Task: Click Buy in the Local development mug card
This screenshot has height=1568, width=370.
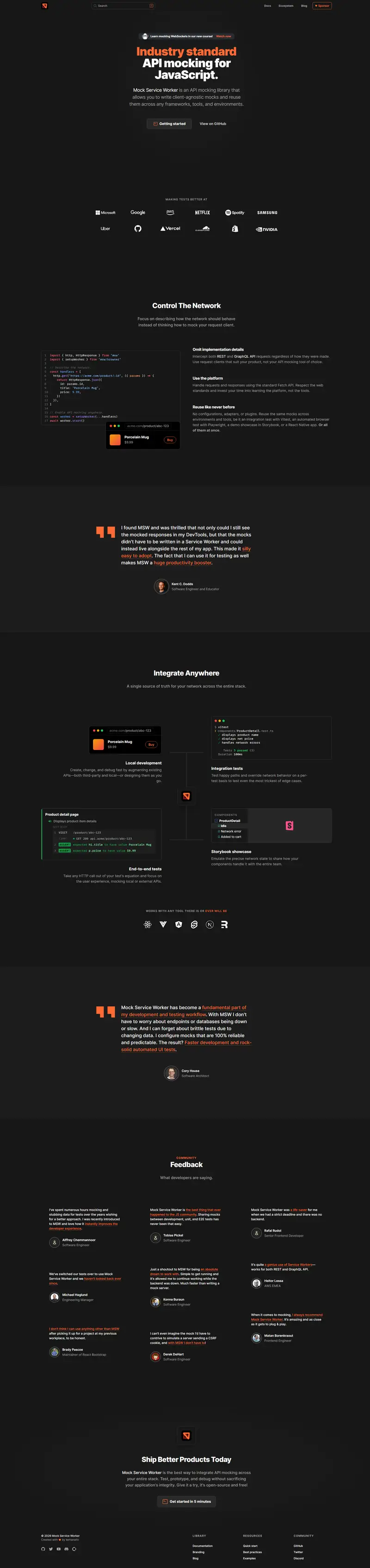Action: click(x=152, y=744)
